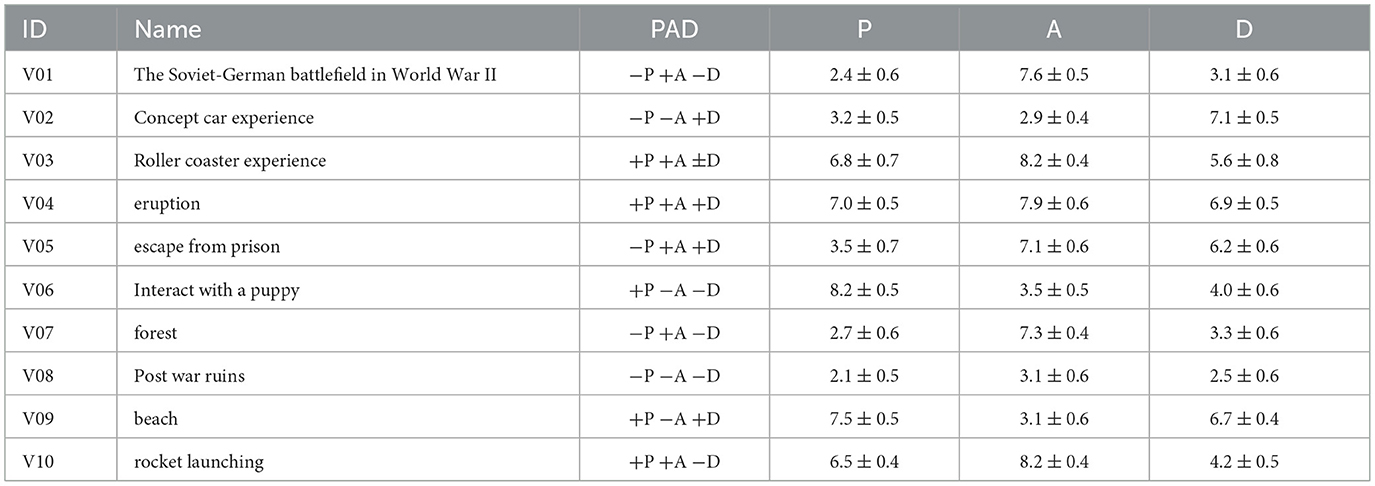Image resolution: width=1375 pixels, height=486 pixels.
Task: Select the Concept car experience cell
Action: (x=224, y=118)
